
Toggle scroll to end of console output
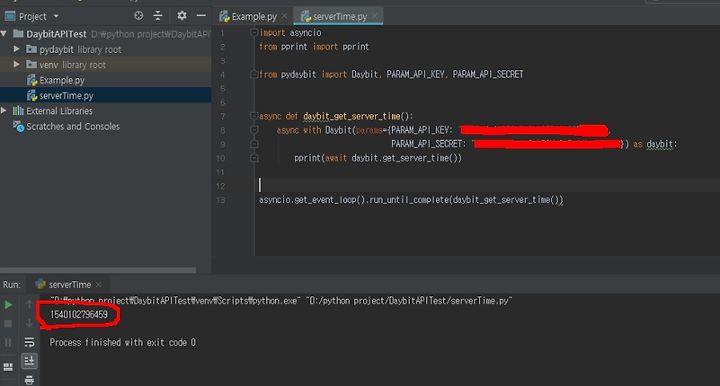click(x=29, y=361)
